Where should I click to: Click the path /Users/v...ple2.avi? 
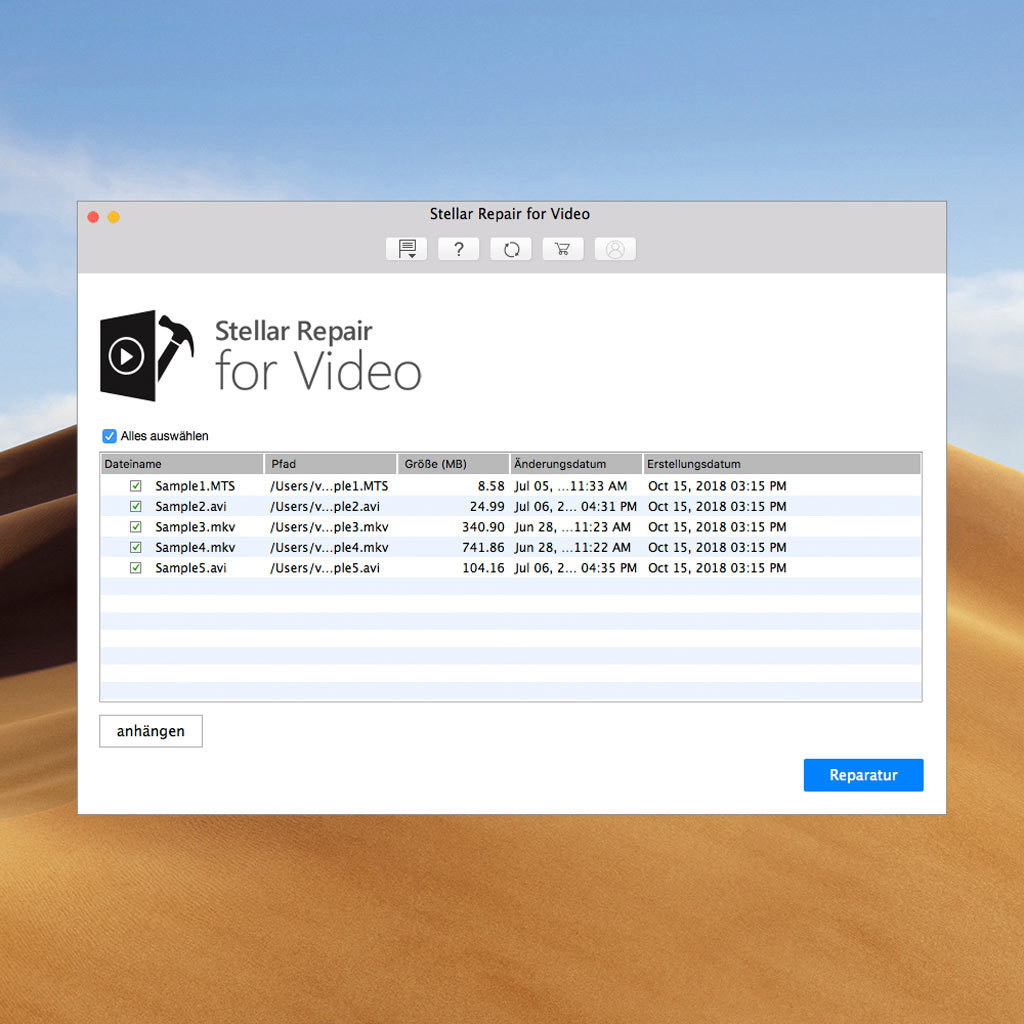point(325,506)
